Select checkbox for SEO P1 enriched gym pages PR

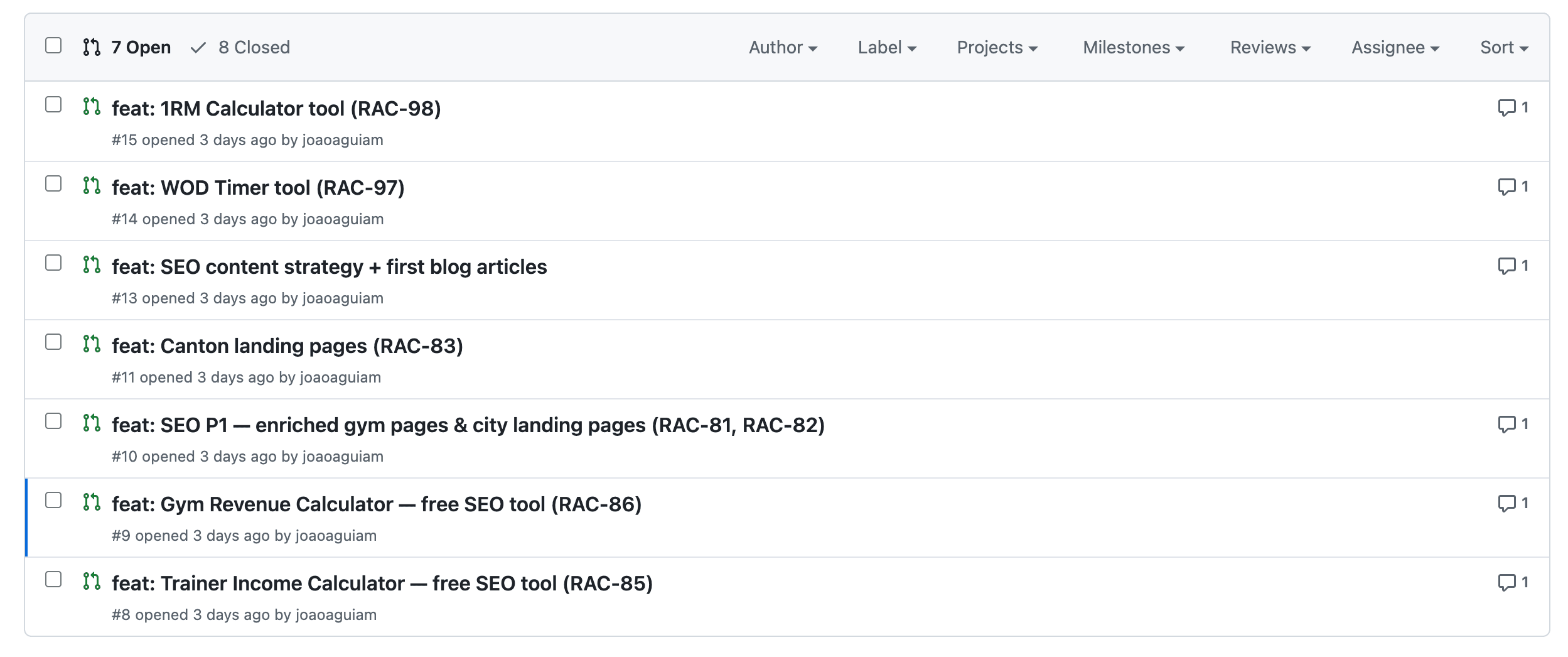(53, 421)
